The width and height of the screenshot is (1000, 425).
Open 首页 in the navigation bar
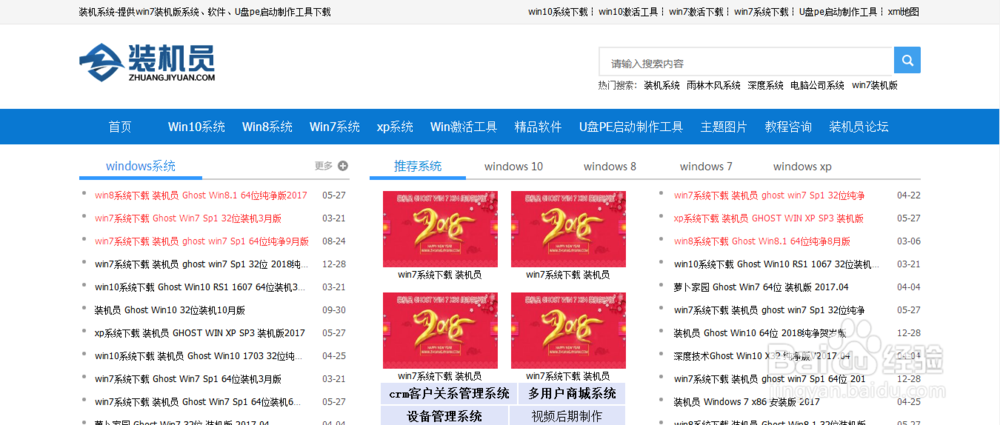pyautogui.click(x=120, y=126)
